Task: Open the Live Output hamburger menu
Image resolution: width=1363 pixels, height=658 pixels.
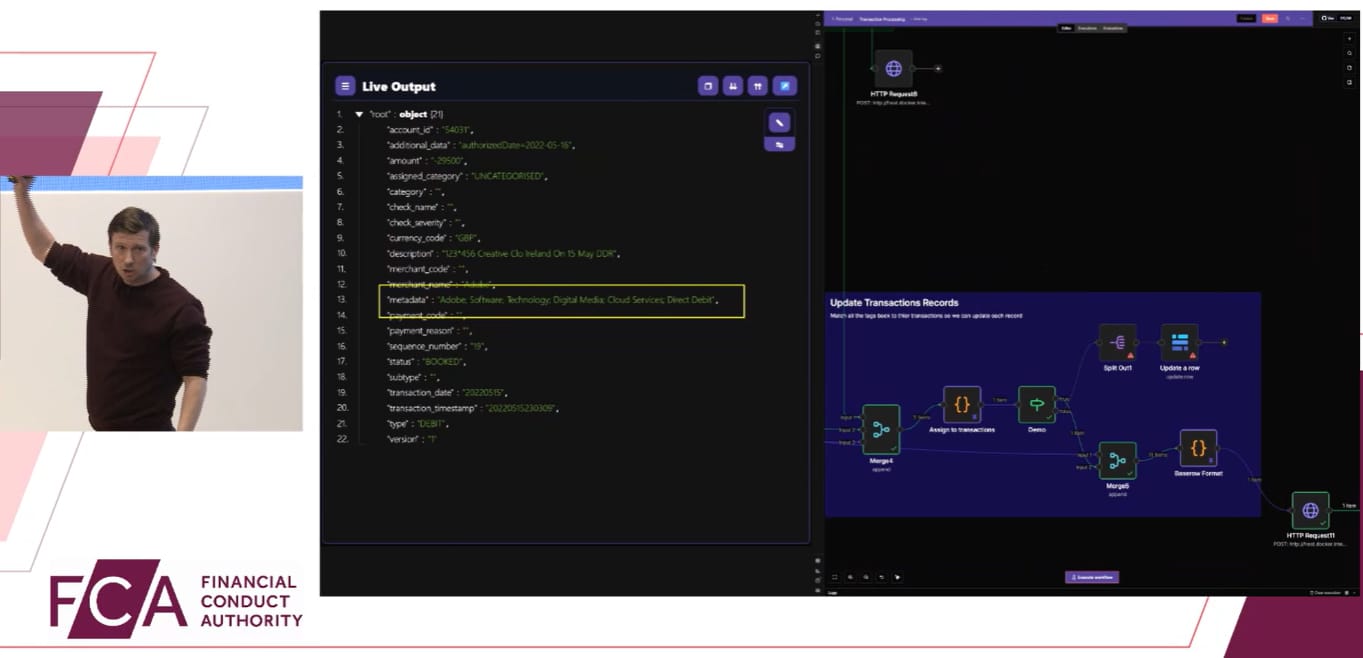Action: tap(345, 86)
